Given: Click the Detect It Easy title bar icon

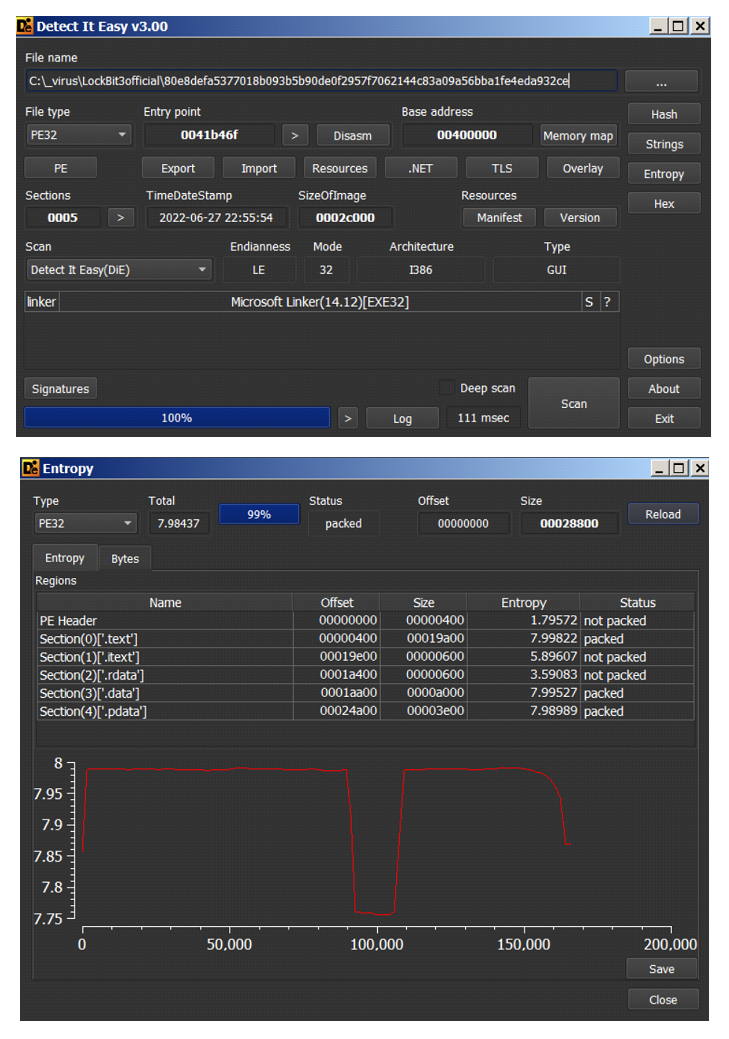Looking at the screenshot, I should click(x=26, y=26).
